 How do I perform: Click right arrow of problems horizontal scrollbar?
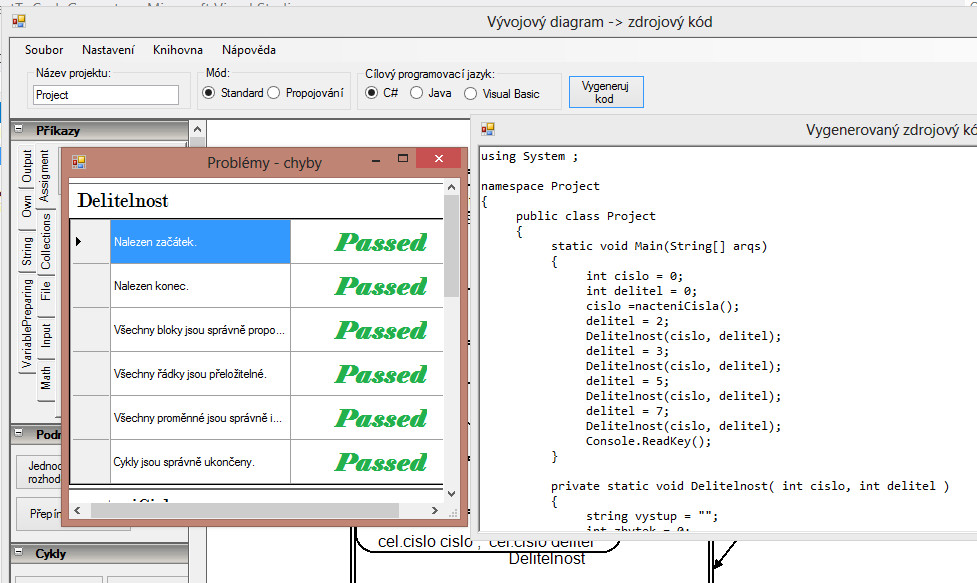(435, 511)
